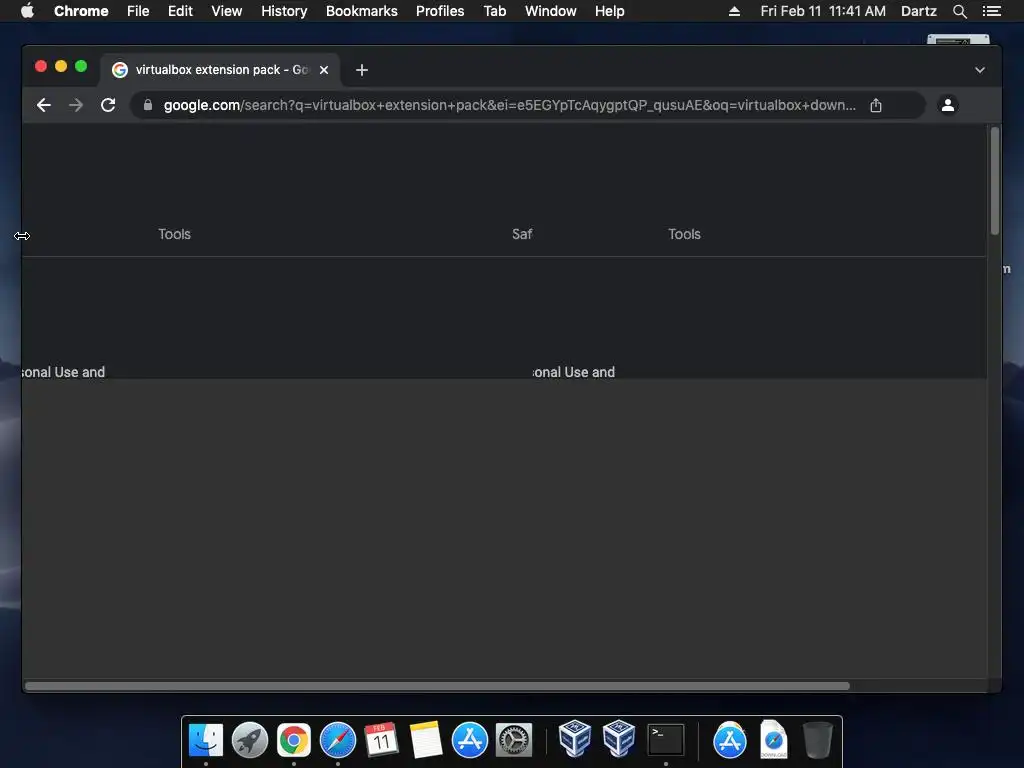The image size is (1024, 768).
Task: Open Safari from the Dock
Action: click(x=338, y=740)
